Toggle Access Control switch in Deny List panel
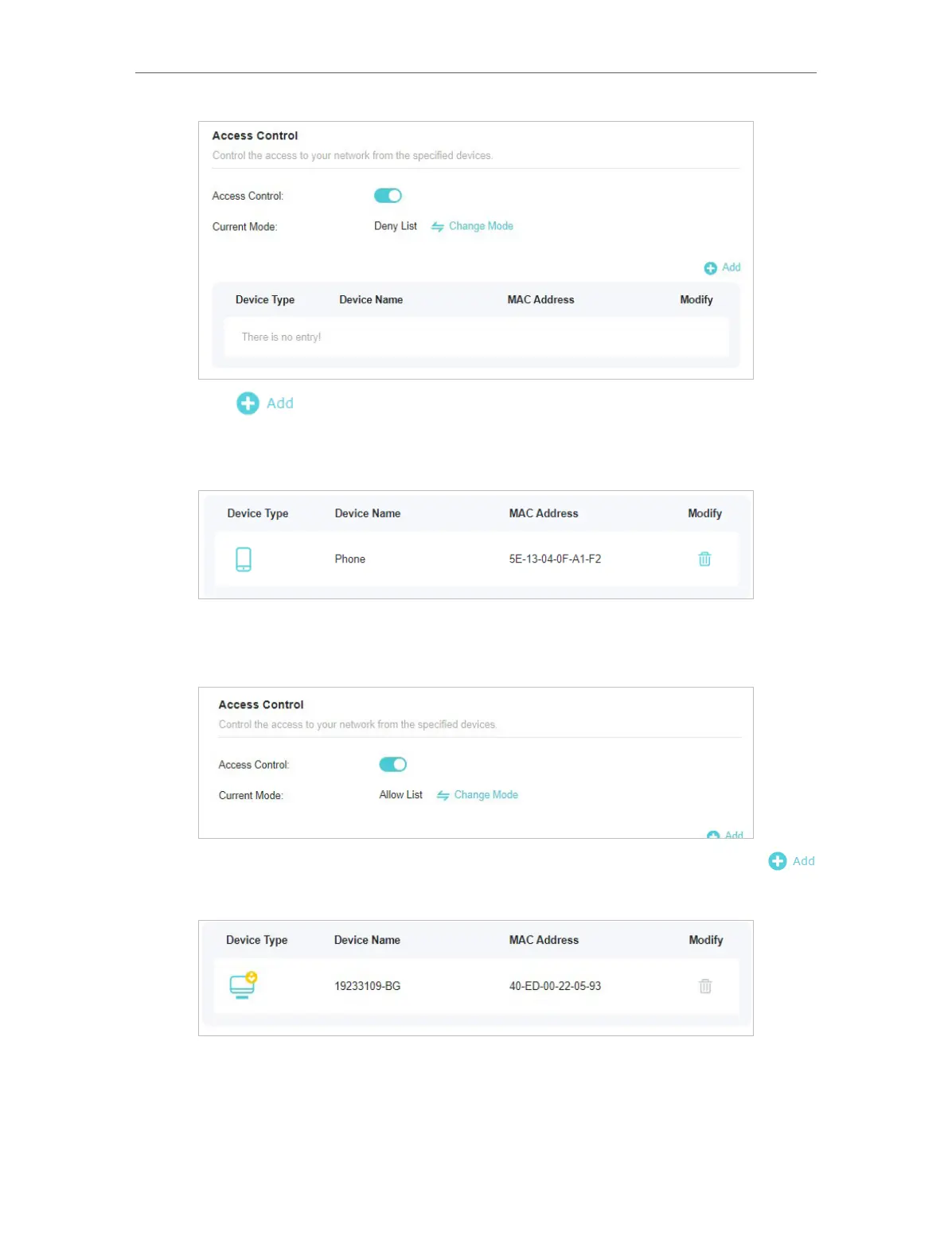 388,196
